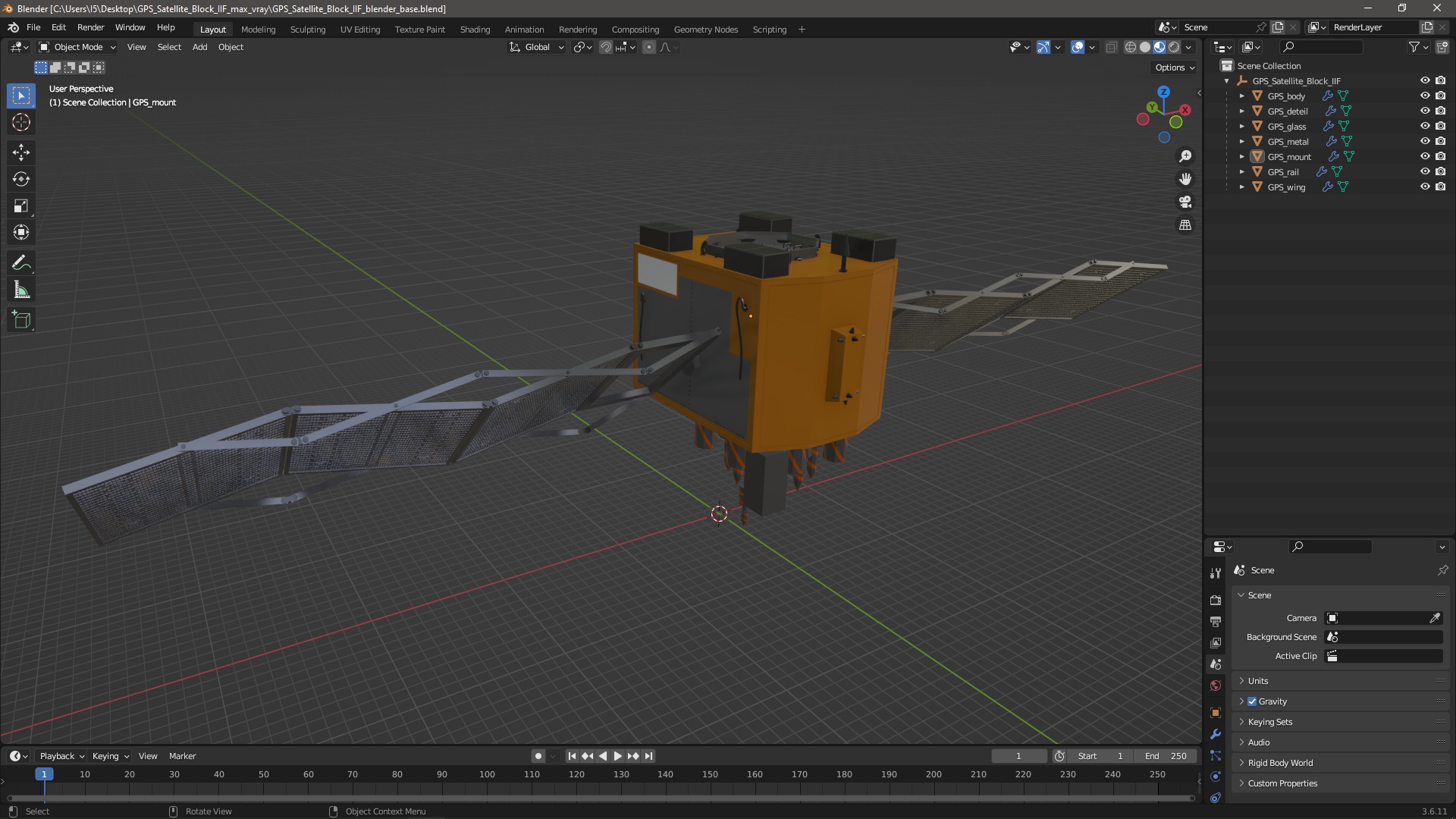Switch to the Shading workspace tab
The width and height of the screenshot is (1456, 819).
pos(475,30)
